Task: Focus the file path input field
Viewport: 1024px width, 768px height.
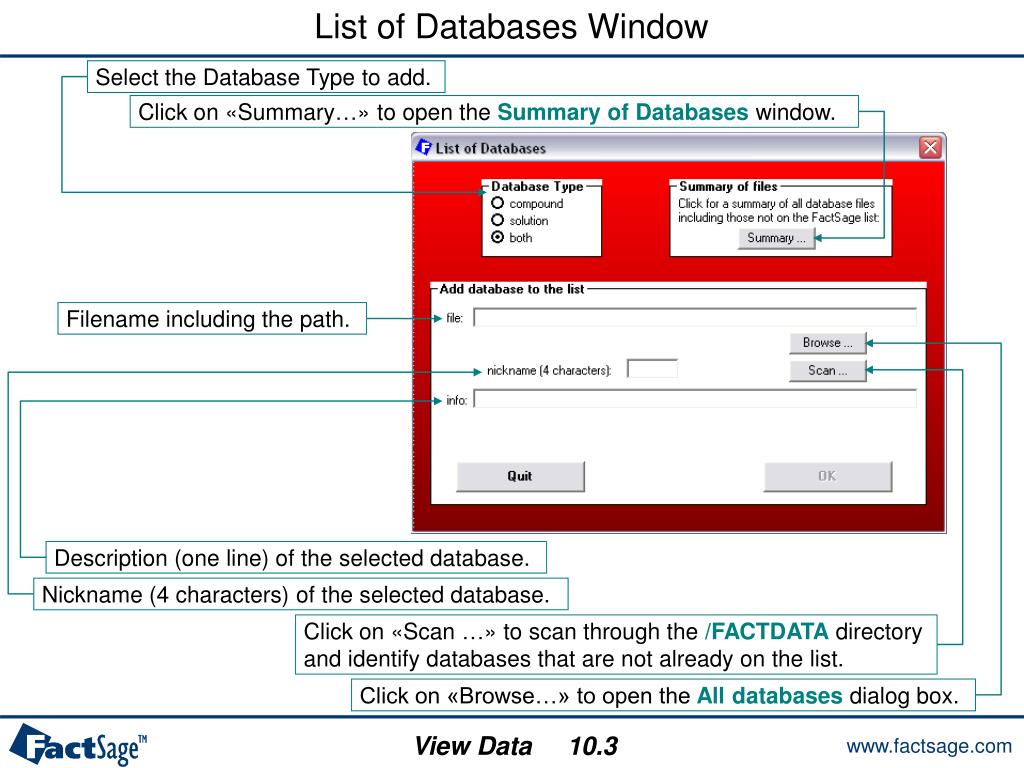Action: click(x=695, y=317)
